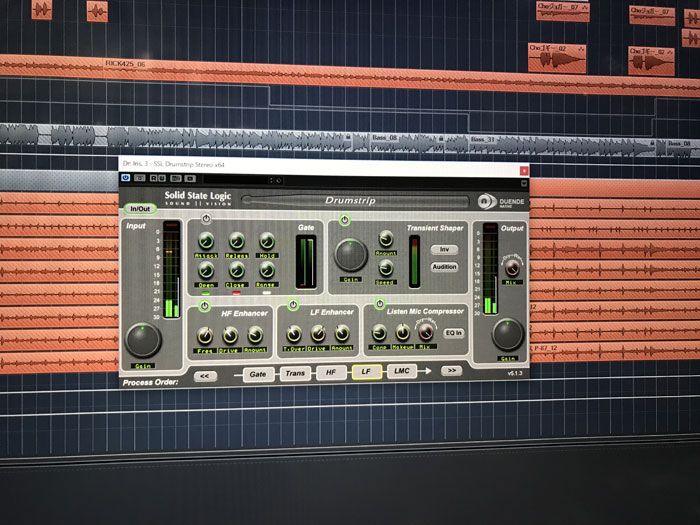Viewport: 700px width, 525px height.
Task: Click the Listen Mic Compressor Comp knob
Action: point(379,333)
